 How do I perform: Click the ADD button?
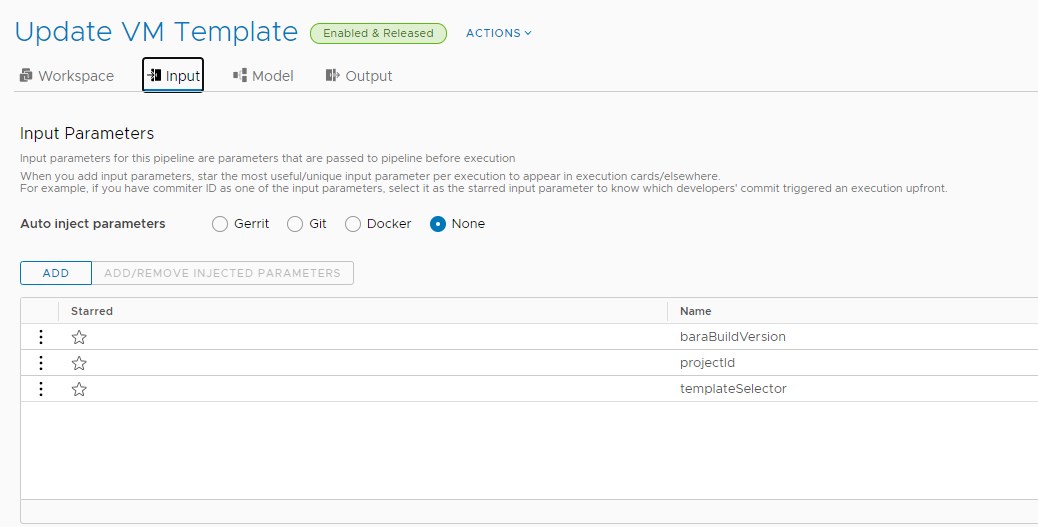[x=56, y=273]
